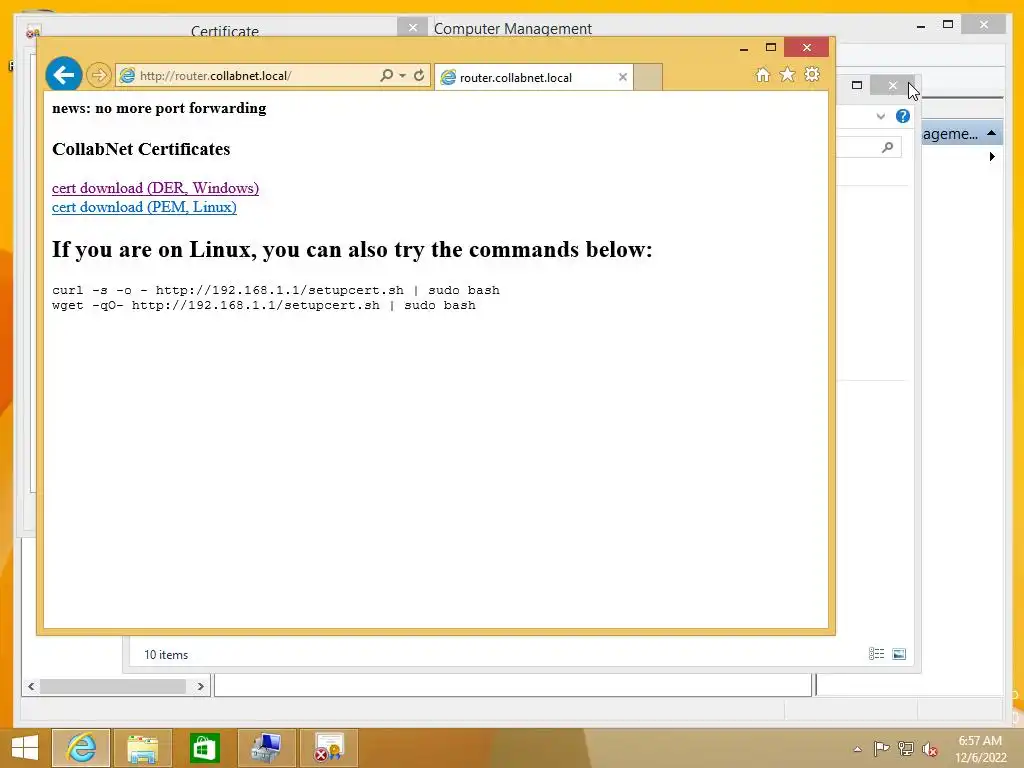Click 'news: no more port forwarding' text
Viewport: 1024px width, 768px height.
tap(159, 108)
